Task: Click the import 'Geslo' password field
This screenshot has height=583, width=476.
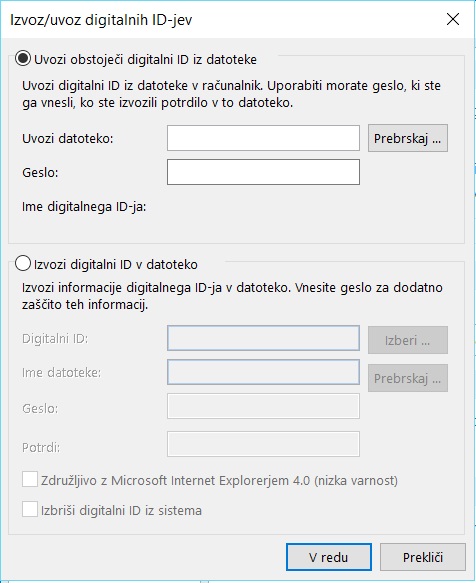Action: click(x=263, y=172)
